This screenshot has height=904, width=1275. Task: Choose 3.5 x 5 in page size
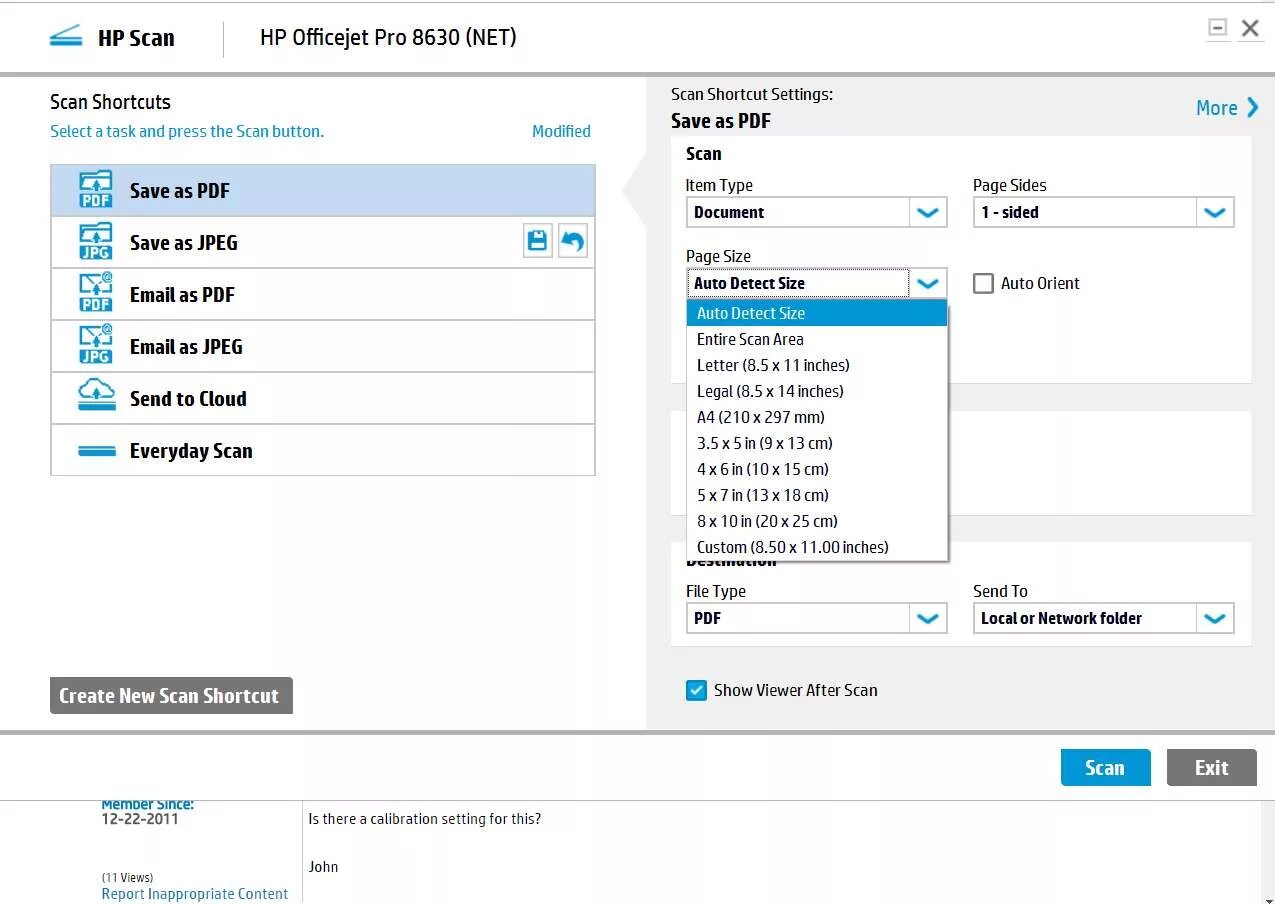tap(817, 443)
